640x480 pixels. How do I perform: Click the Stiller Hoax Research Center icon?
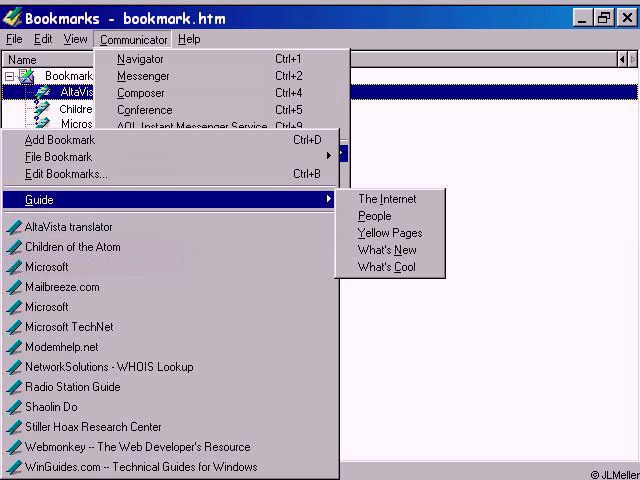pyautogui.click(x=14, y=427)
